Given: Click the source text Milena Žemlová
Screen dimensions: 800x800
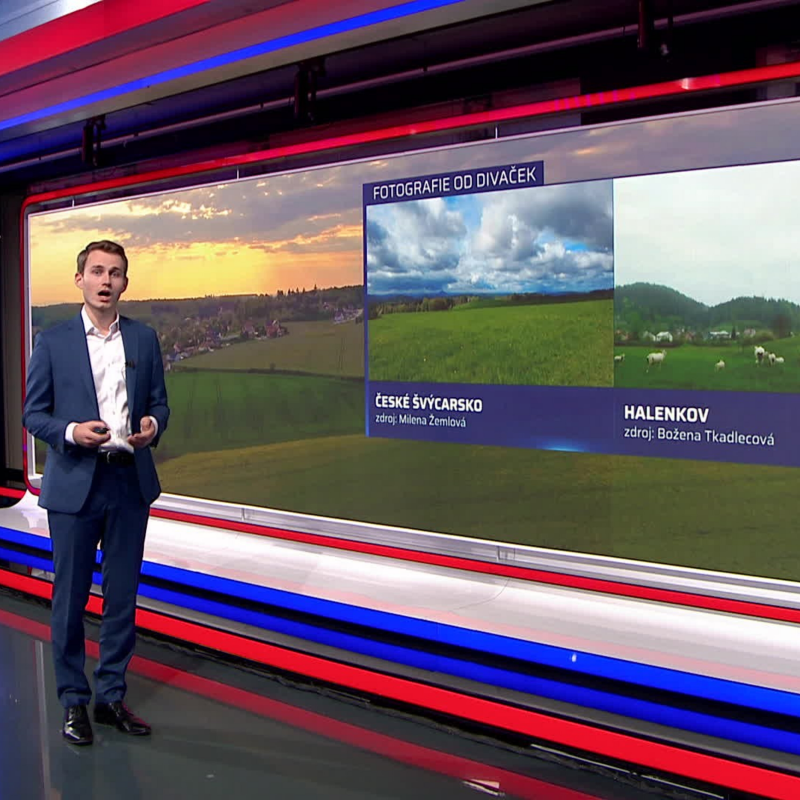Looking at the screenshot, I should click(x=420, y=421).
